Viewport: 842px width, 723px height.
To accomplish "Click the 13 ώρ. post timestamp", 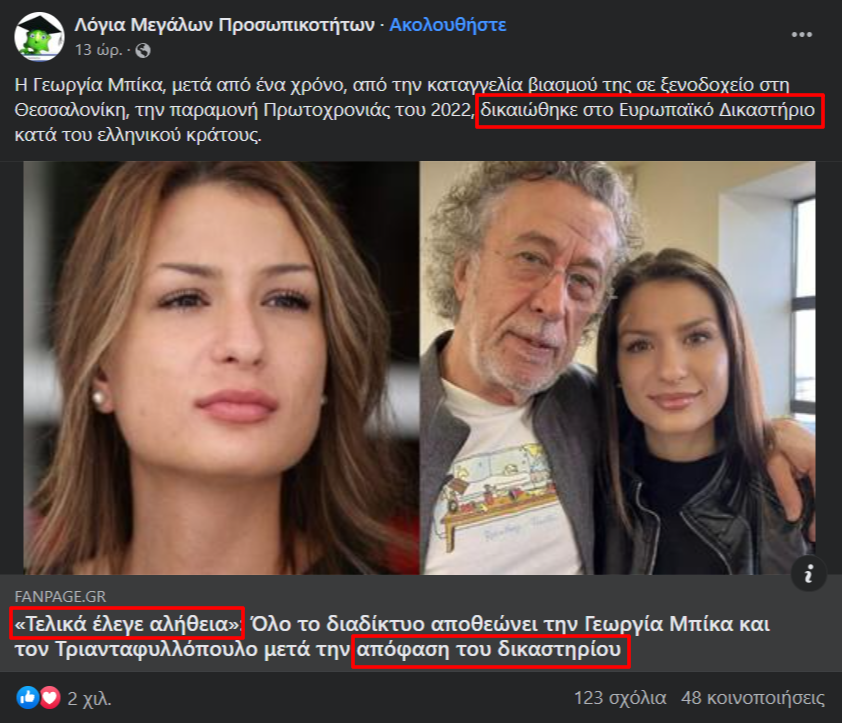I will pos(98,50).
